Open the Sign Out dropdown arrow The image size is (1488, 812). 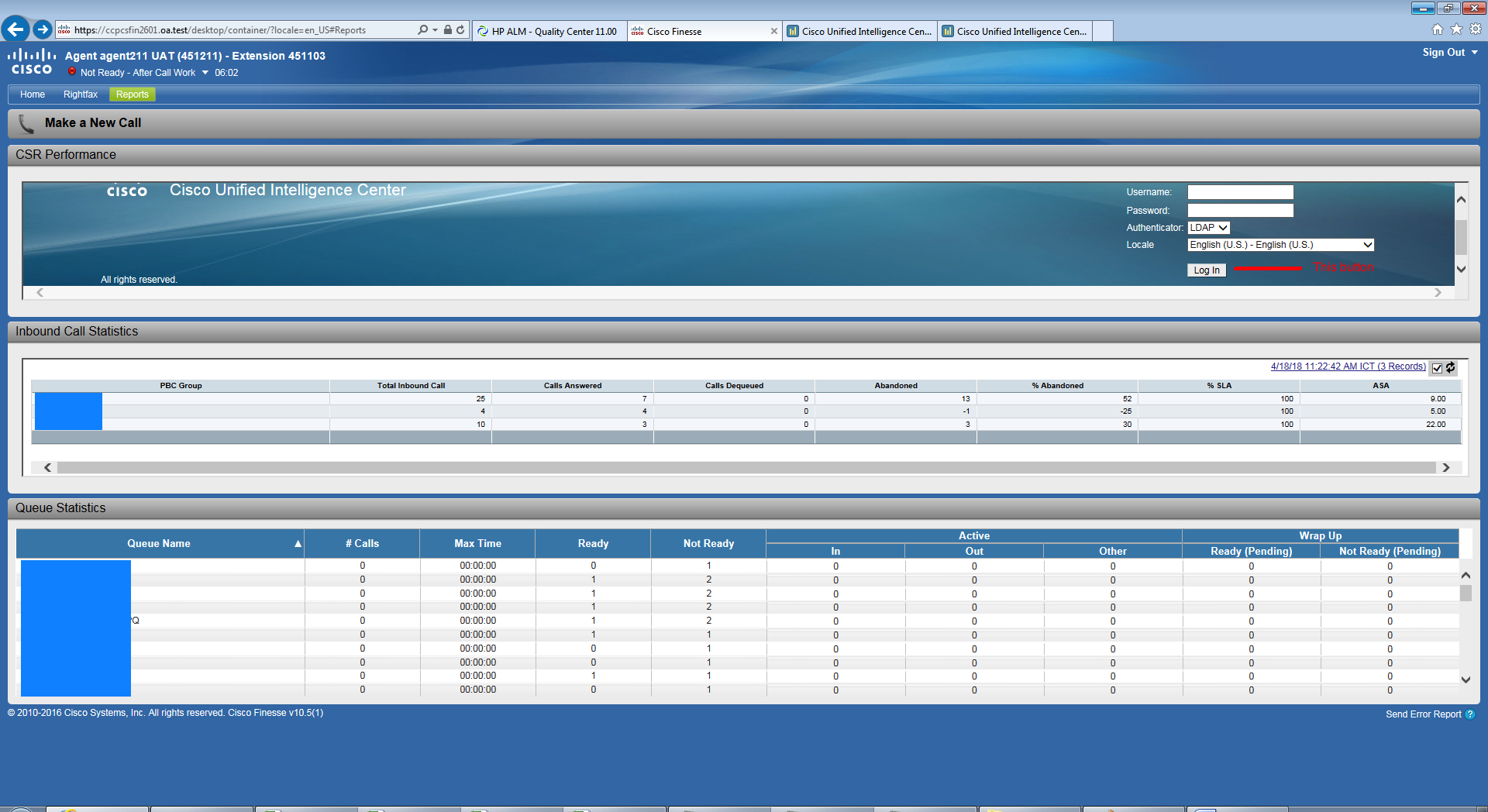click(1474, 53)
